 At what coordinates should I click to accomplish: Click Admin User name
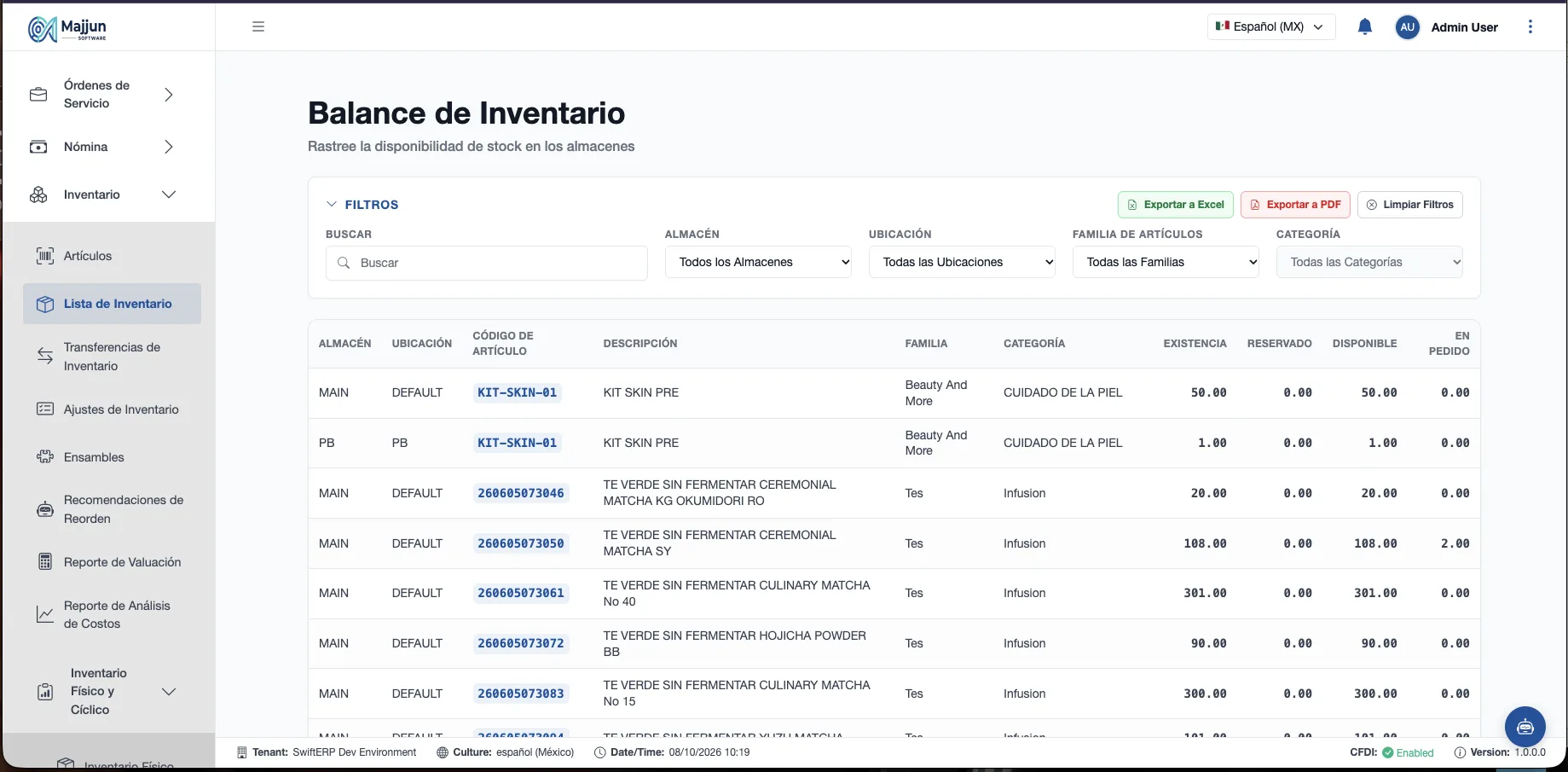1464,27
